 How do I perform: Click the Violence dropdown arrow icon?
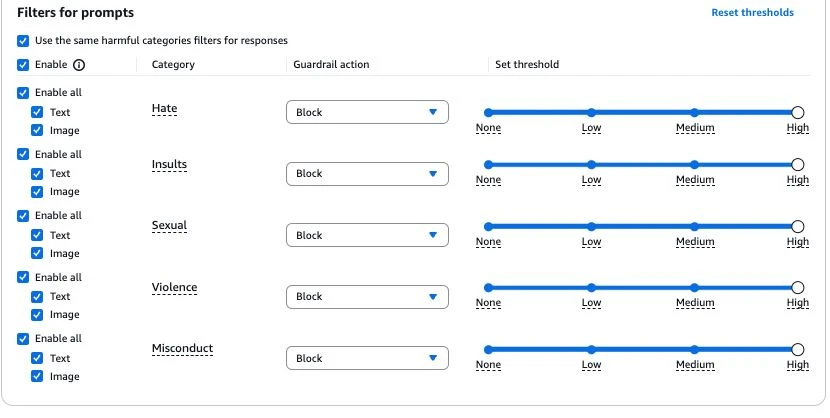[x=432, y=296]
